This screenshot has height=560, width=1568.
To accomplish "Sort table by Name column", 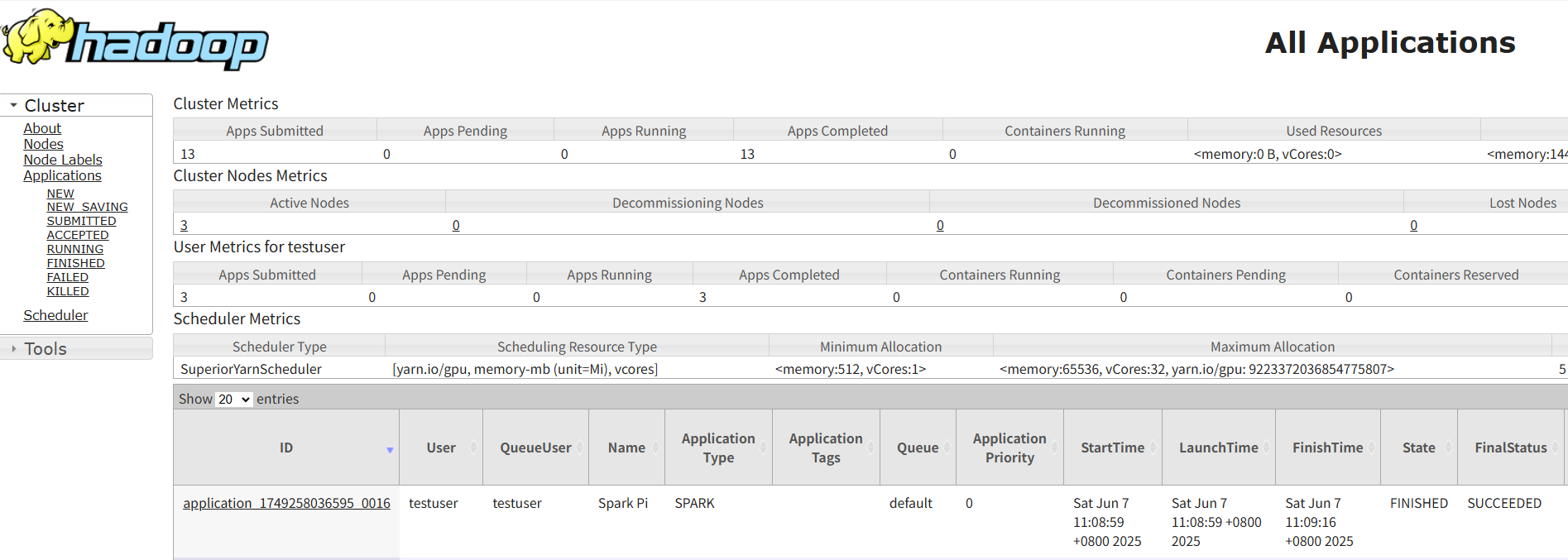I will pyautogui.click(x=626, y=448).
